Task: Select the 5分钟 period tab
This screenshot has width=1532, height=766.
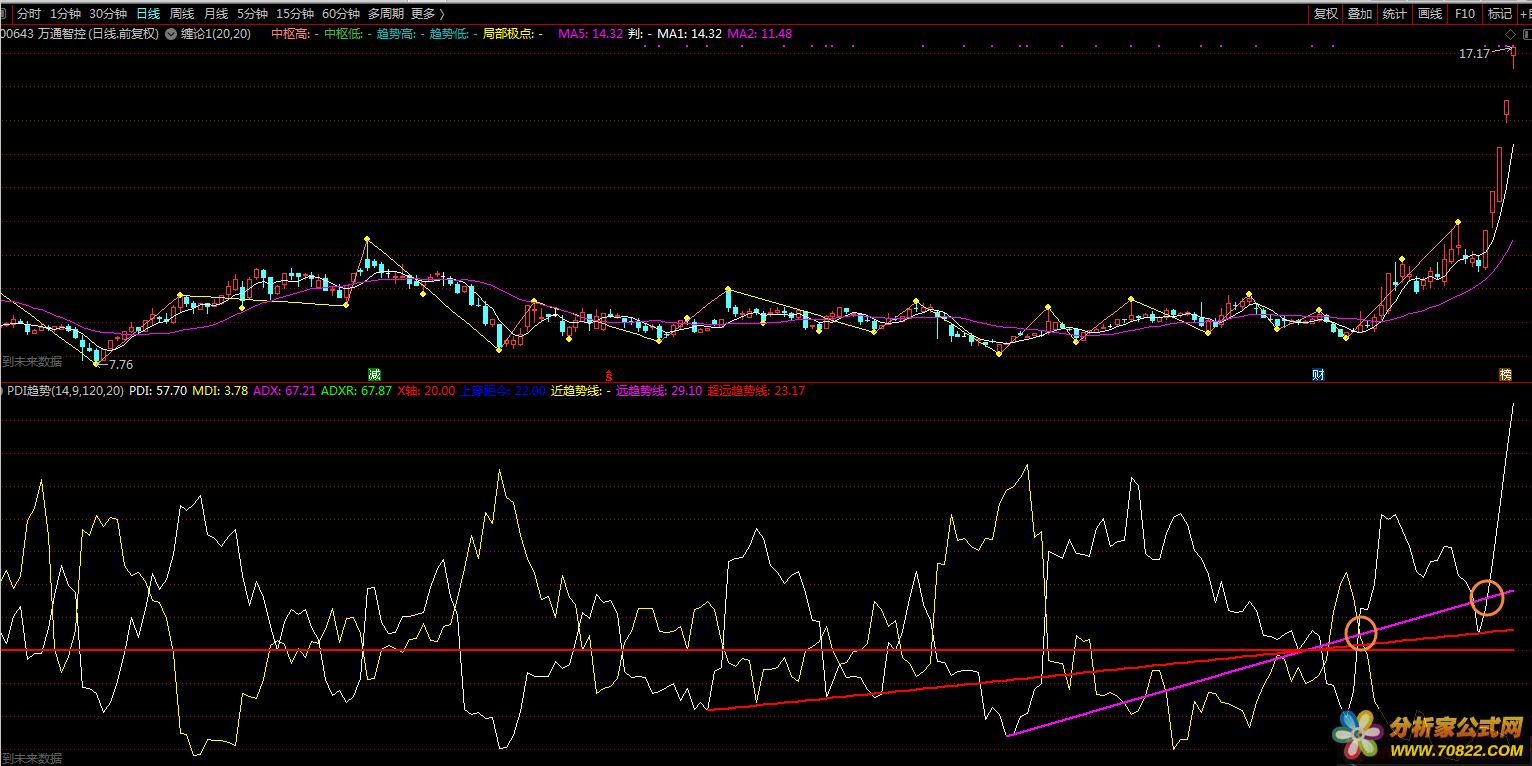Action: tap(252, 14)
